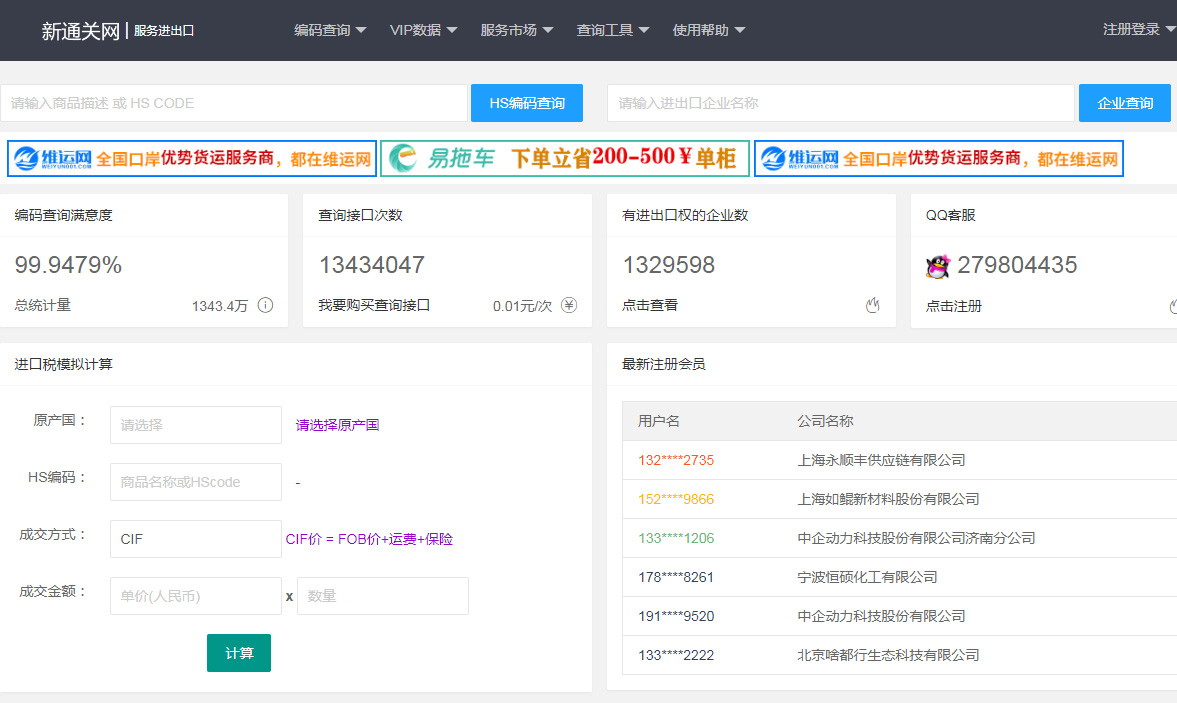Click the 企业查询 button

point(1124,102)
